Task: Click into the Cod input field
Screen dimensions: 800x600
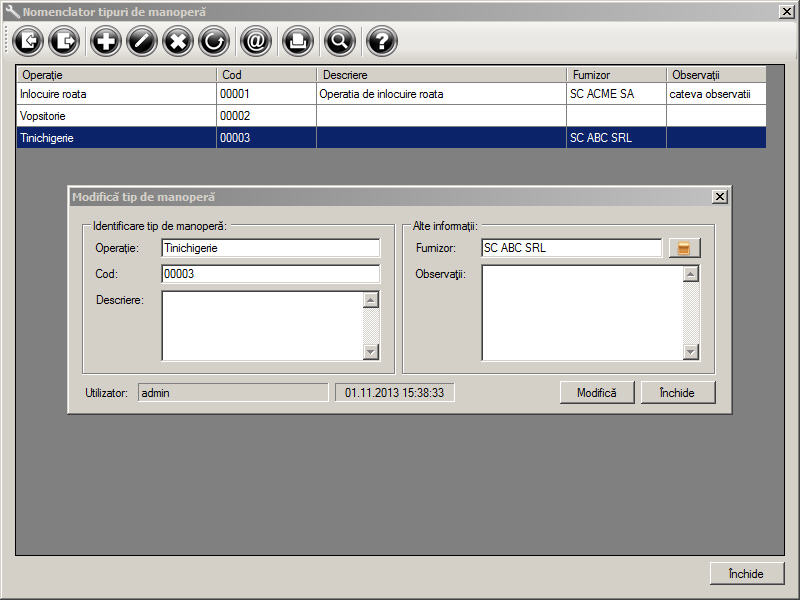Action: pos(270,273)
